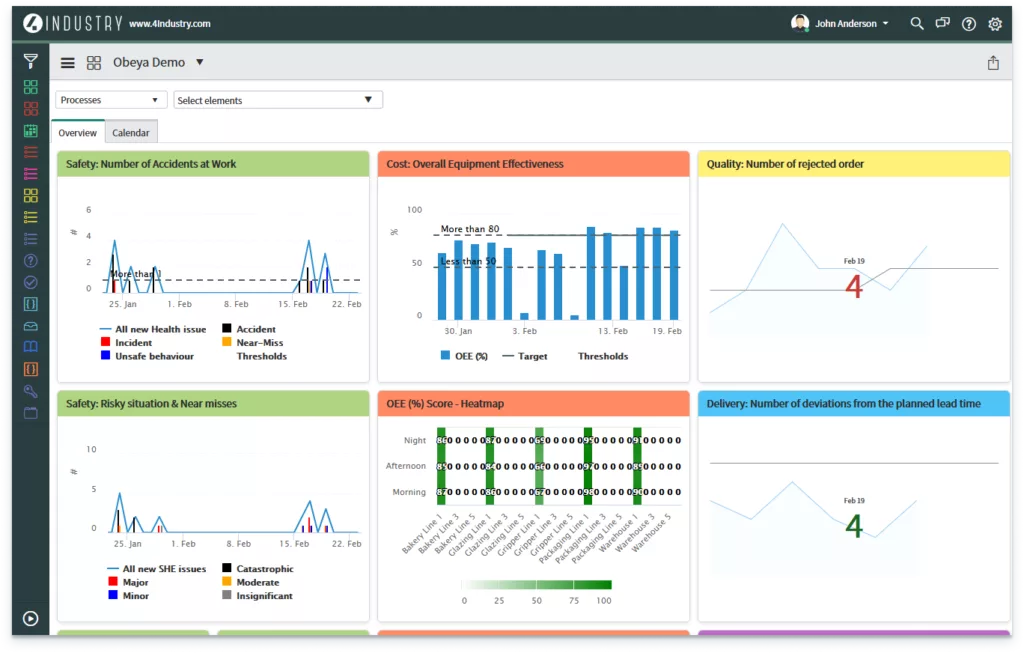Image resolution: width=1024 pixels, height=653 pixels.
Task: Open the Select elements dropdown
Action: pyautogui.click(x=278, y=100)
